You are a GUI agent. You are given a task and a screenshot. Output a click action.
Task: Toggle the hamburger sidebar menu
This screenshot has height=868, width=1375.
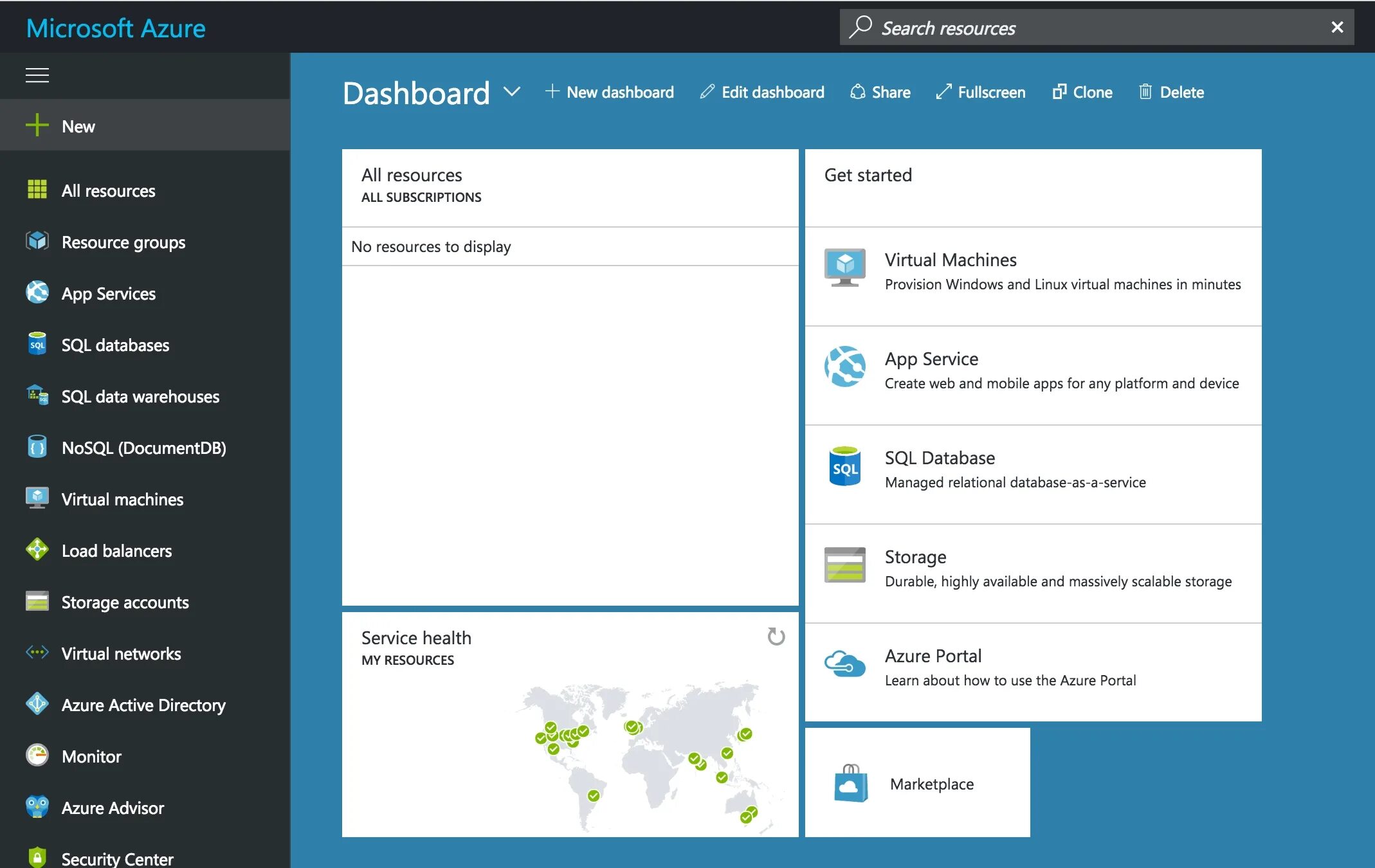[37, 75]
